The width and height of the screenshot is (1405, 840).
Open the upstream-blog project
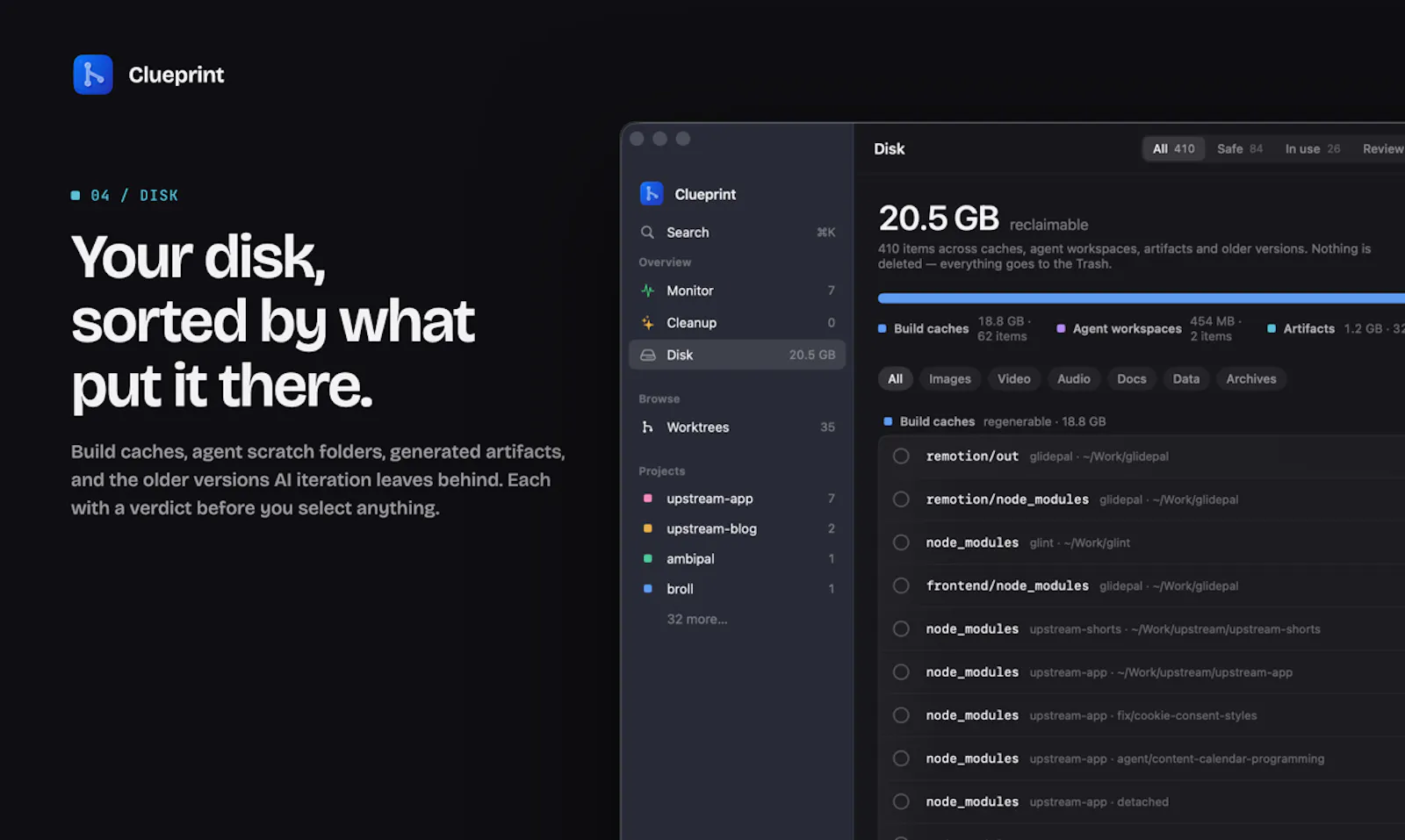[738, 528]
